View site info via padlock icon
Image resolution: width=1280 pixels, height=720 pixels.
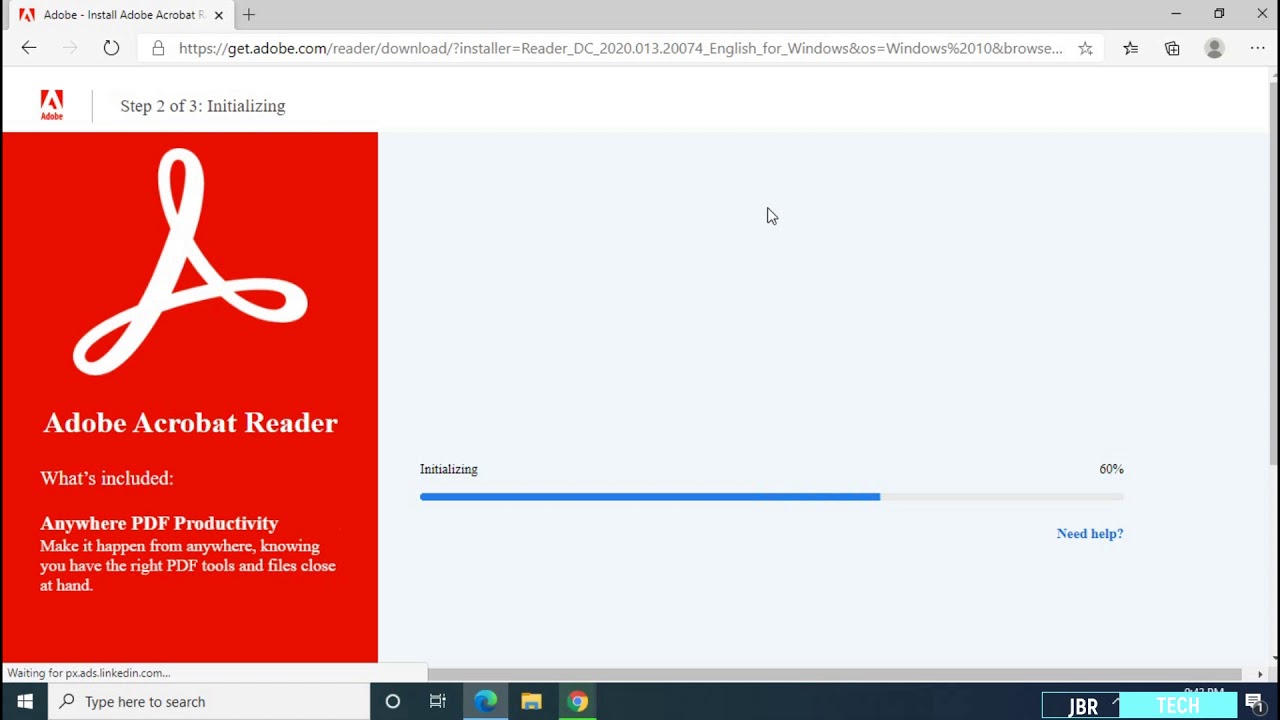pos(158,48)
